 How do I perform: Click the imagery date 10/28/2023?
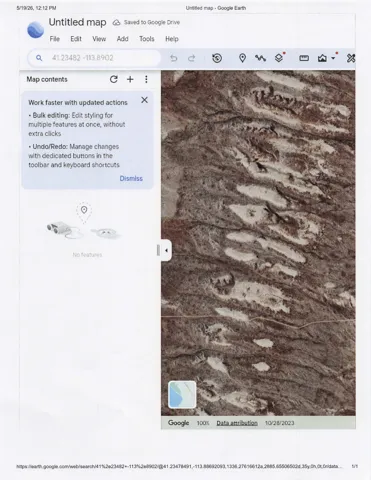279,423
